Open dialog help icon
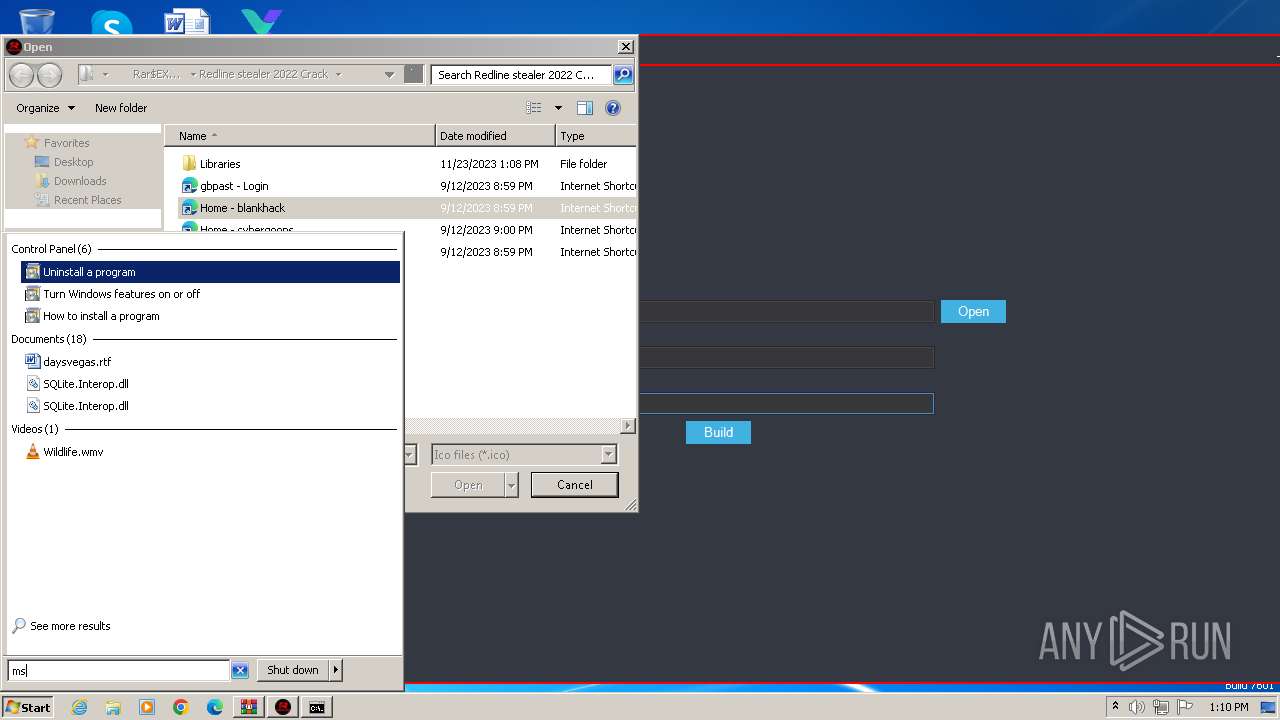 pyautogui.click(x=613, y=108)
